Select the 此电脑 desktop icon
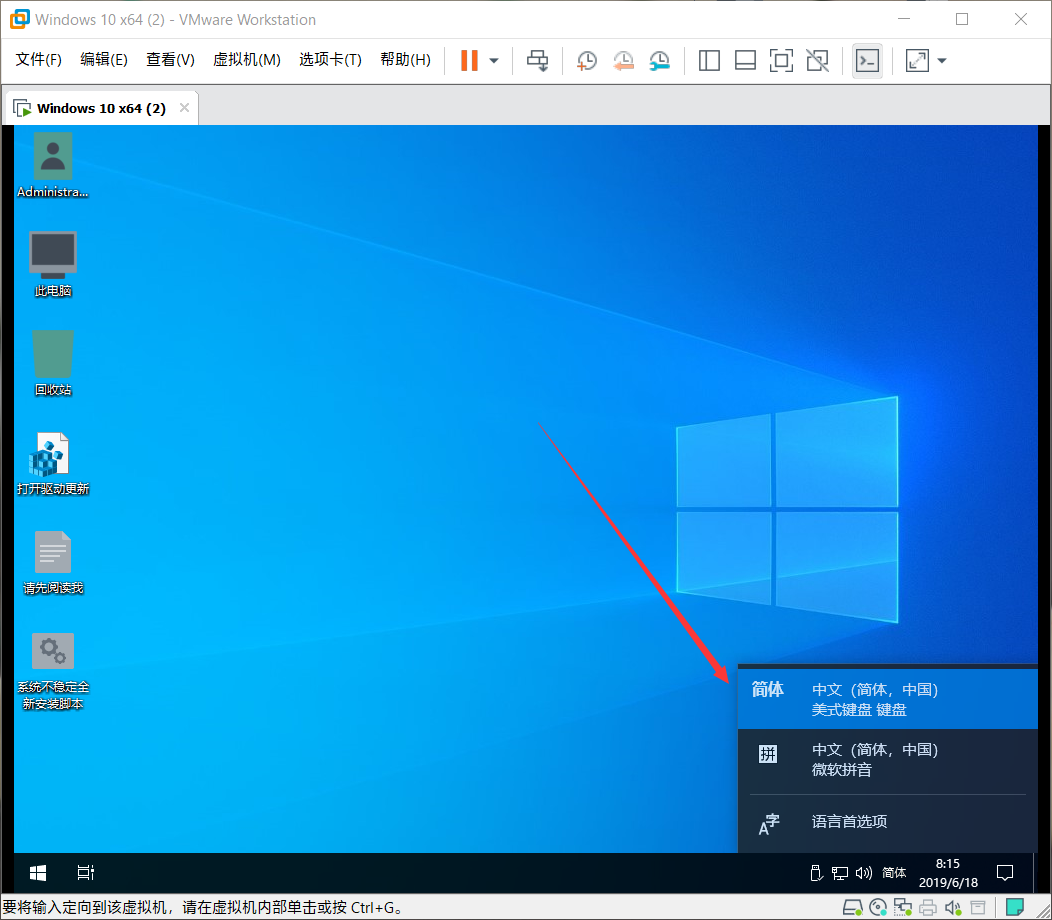Viewport: 1052px width, 920px height. (52, 264)
